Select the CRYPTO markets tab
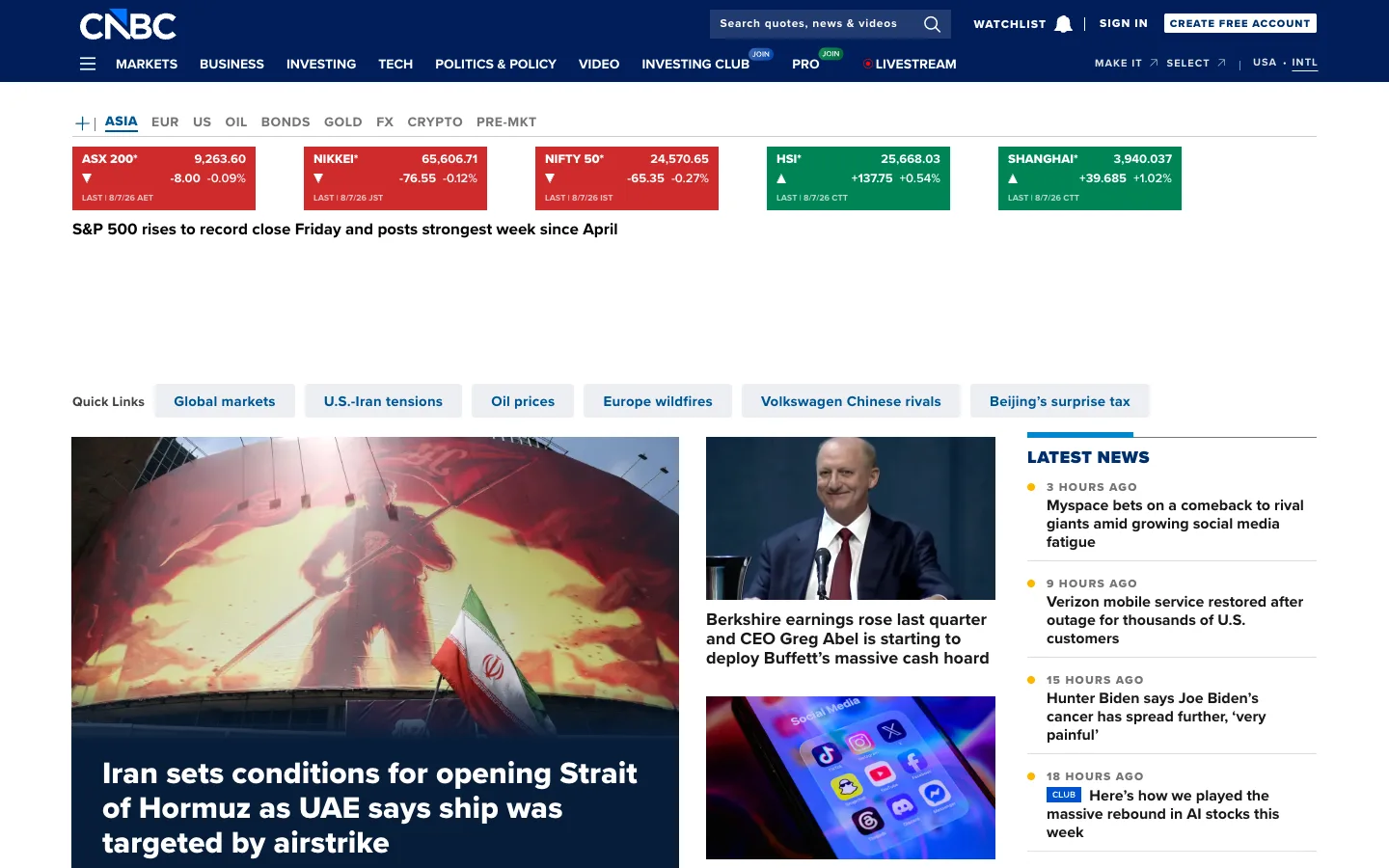Image resolution: width=1389 pixels, height=868 pixels. [x=435, y=122]
